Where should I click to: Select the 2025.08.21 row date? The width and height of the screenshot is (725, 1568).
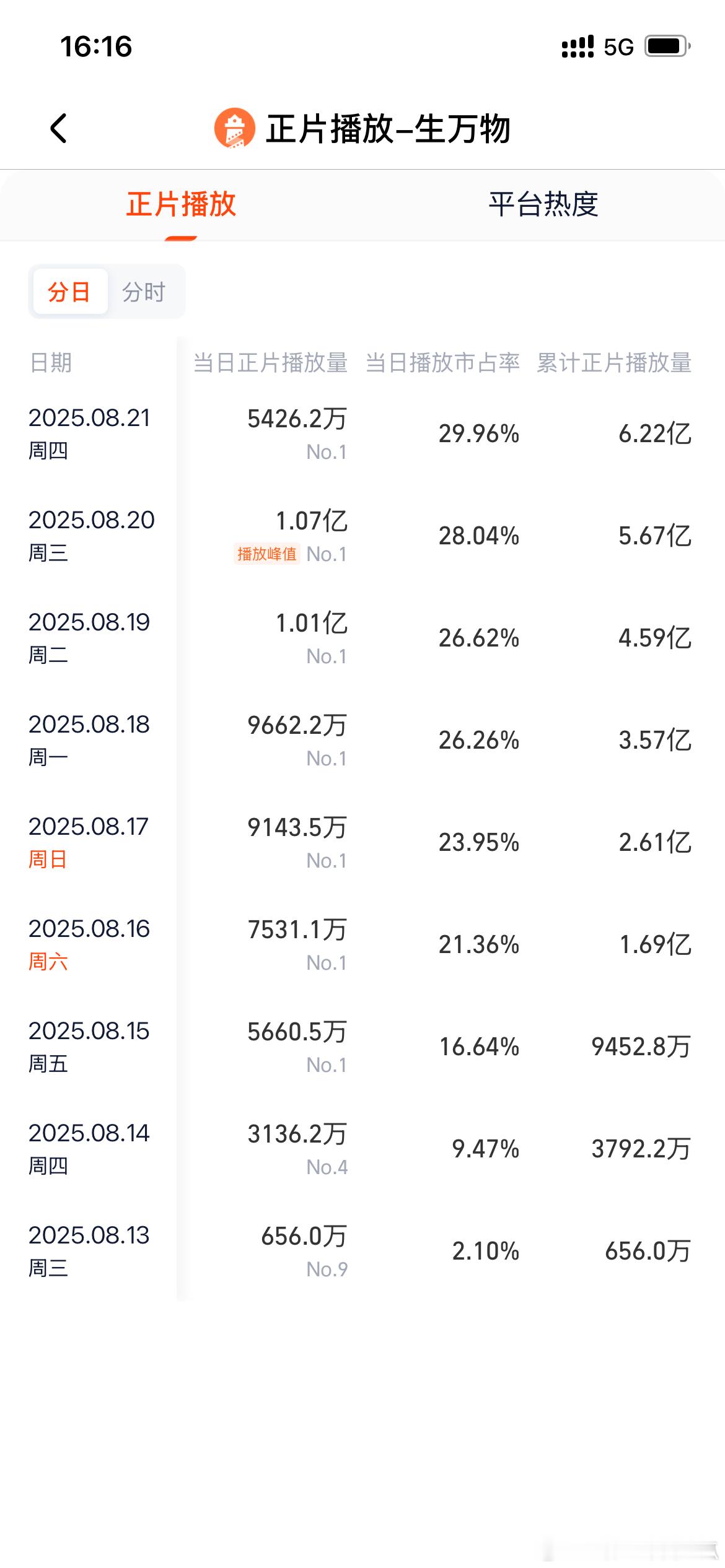click(x=89, y=418)
